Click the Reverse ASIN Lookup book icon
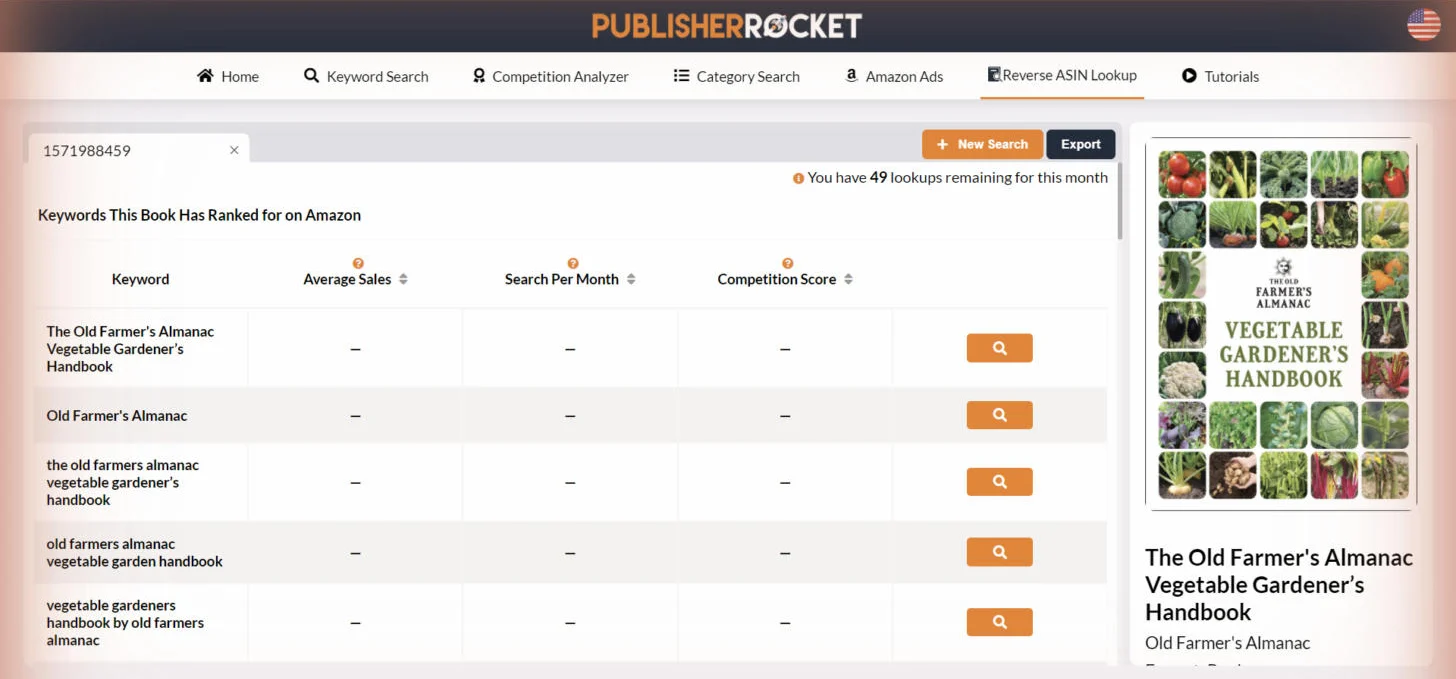 point(994,74)
